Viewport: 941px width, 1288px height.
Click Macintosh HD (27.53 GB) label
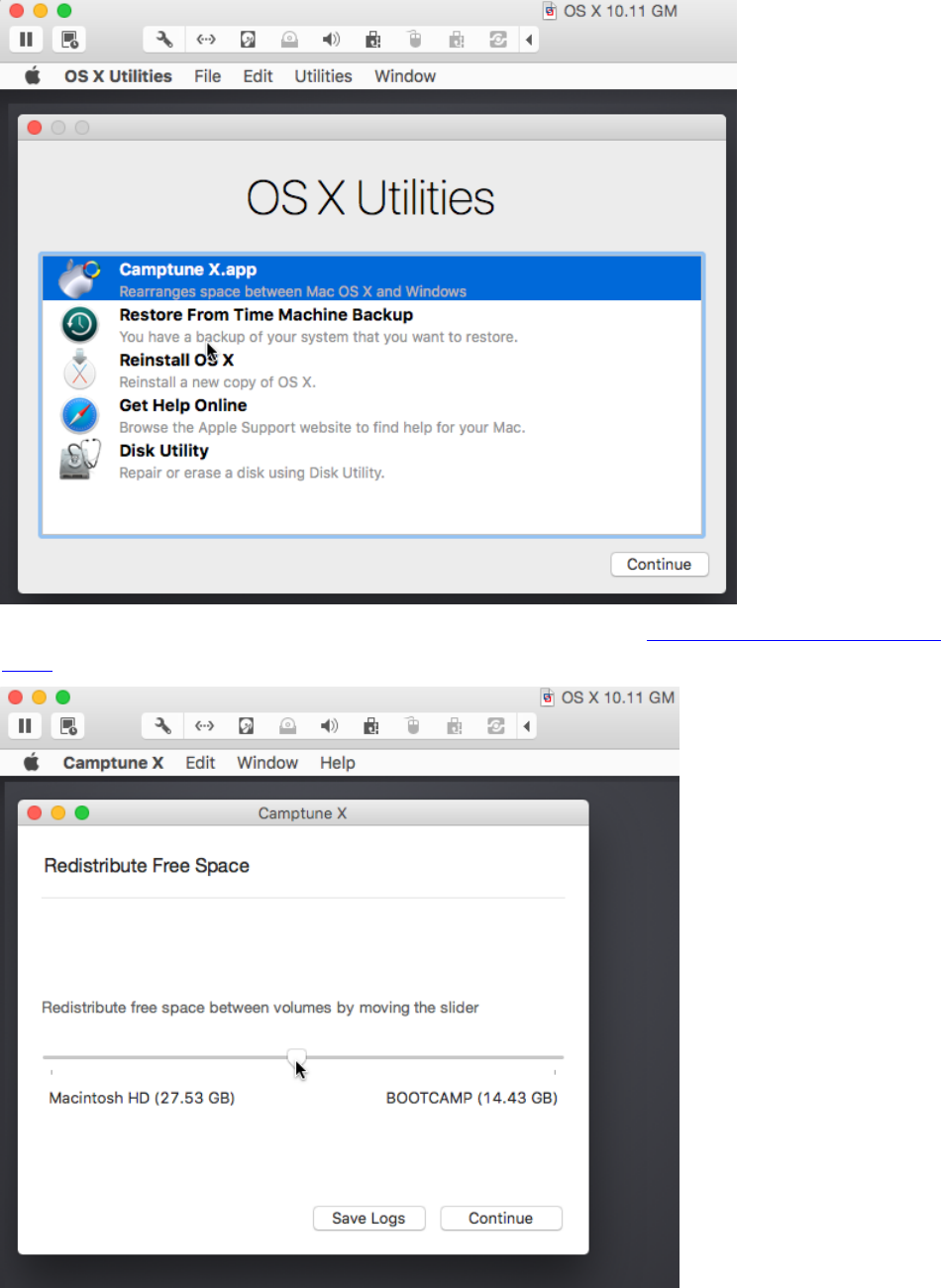click(x=142, y=1098)
